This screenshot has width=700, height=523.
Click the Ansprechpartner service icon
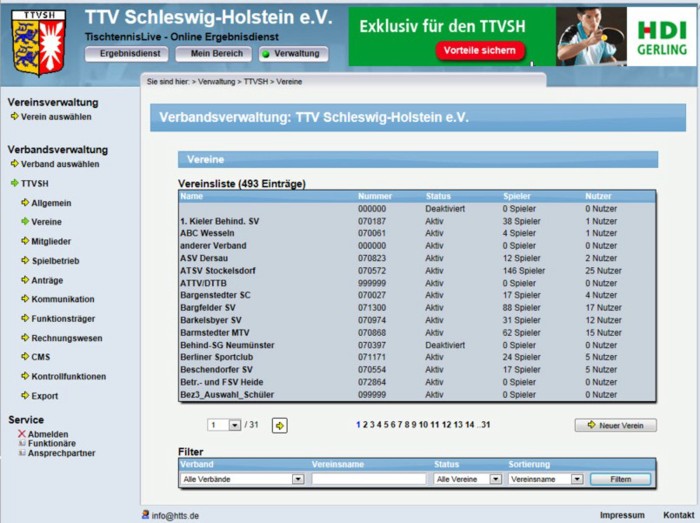tap(21, 453)
